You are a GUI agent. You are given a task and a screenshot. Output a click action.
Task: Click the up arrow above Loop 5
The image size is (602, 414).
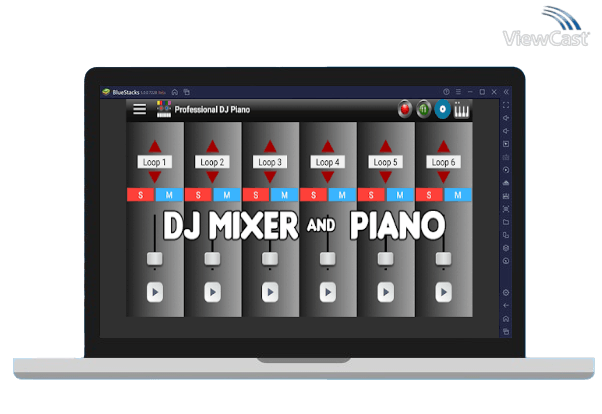pyautogui.click(x=385, y=146)
